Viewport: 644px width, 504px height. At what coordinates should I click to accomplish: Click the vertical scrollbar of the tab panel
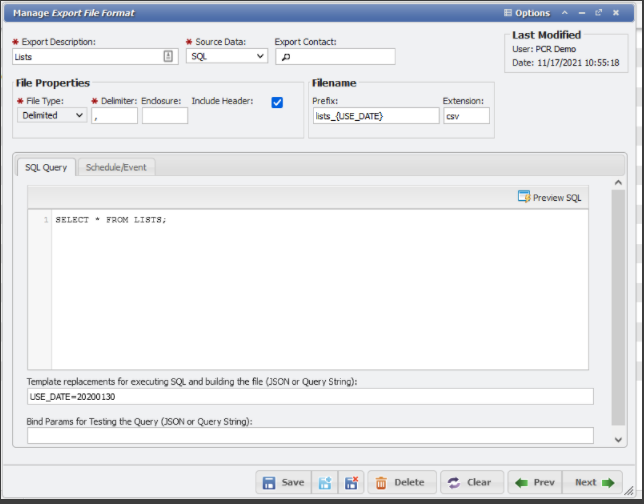point(618,300)
